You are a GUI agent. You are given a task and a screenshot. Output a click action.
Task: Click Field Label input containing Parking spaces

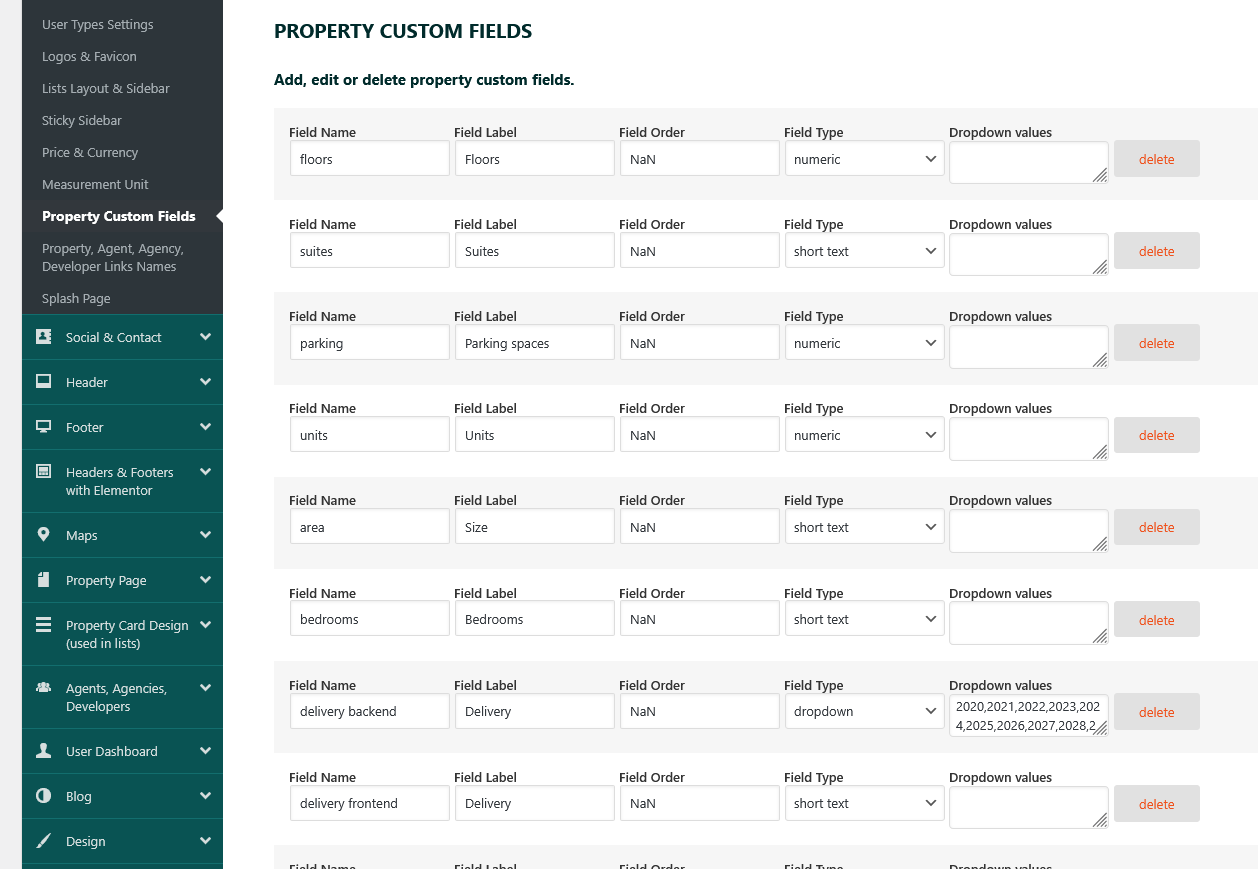point(534,343)
